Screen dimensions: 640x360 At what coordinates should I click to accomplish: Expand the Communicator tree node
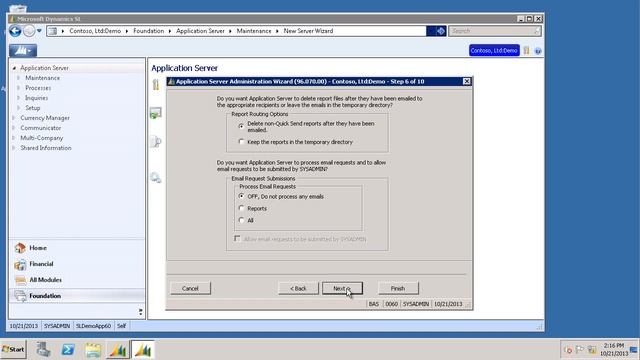click(x=13, y=128)
